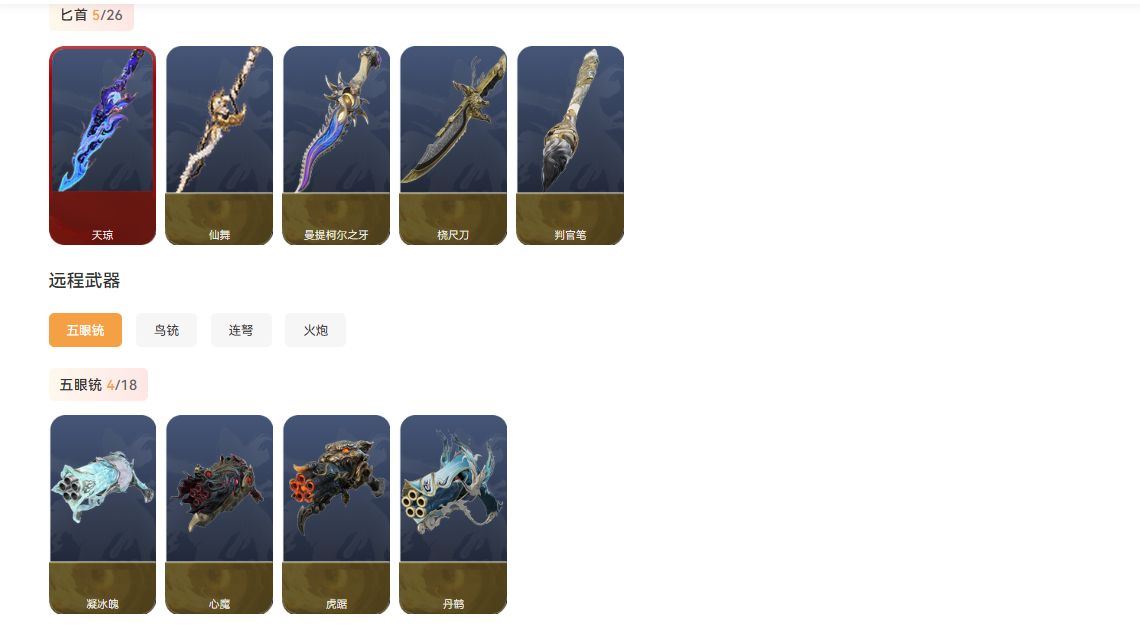This screenshot has width=1140, height=628.
Task: Select the 判官笔 brush dagger card
Action: click(571, 145)
